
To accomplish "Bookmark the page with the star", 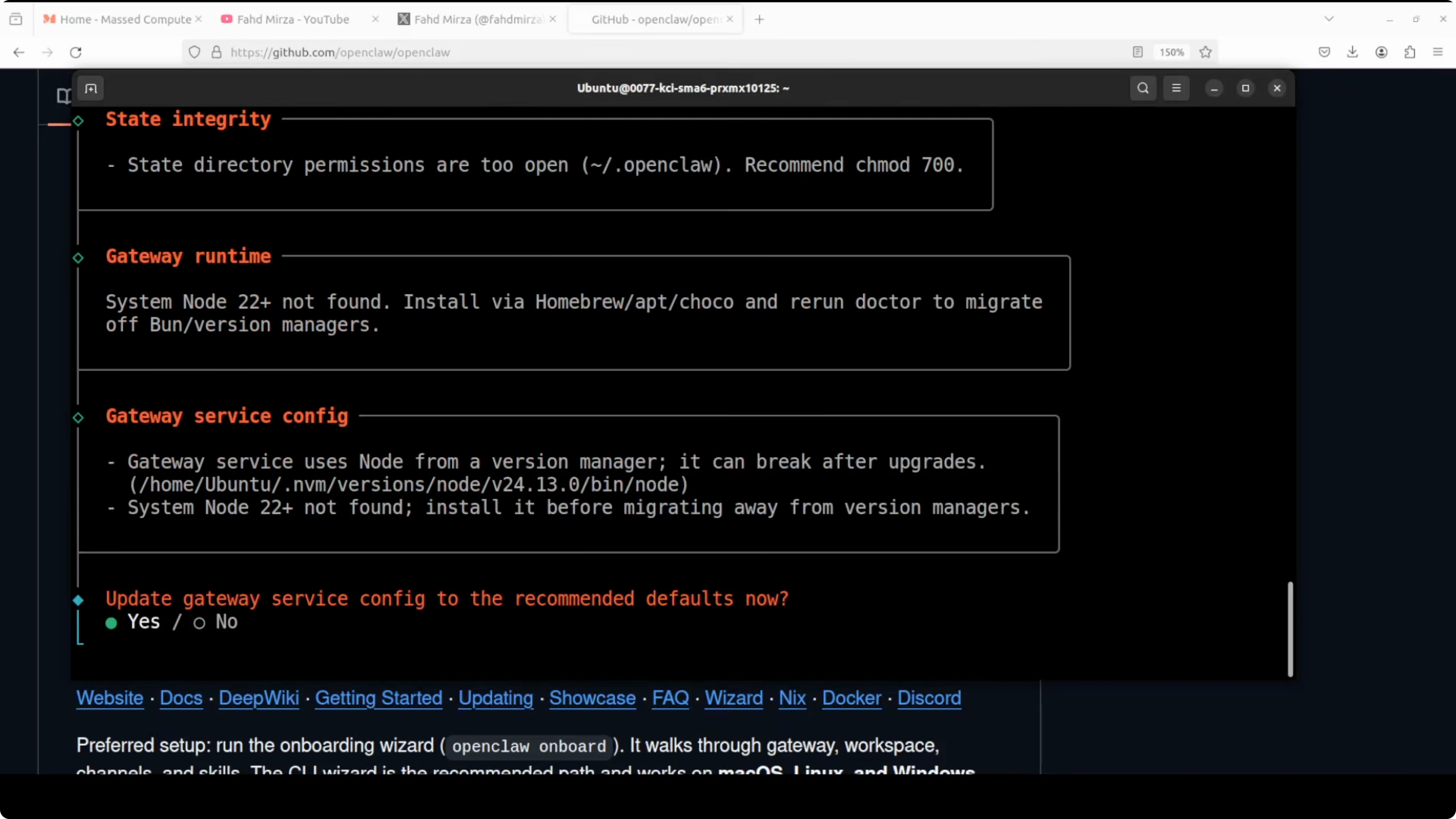I will 1206,52.
